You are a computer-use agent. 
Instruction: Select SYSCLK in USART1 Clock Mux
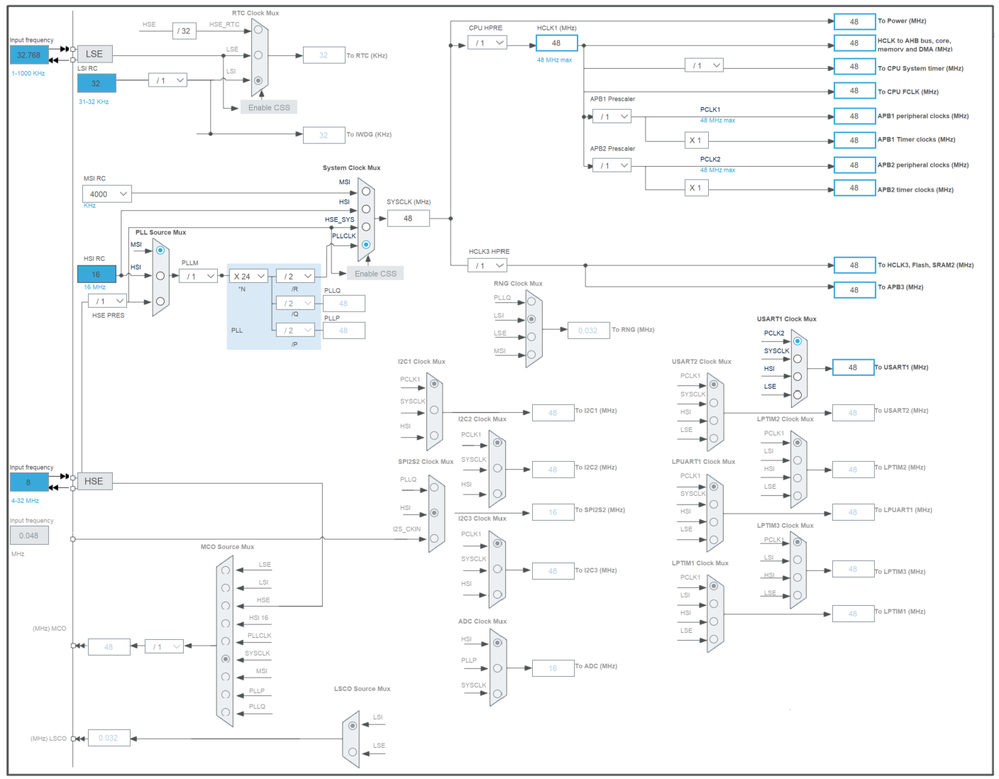pos(797,359)
